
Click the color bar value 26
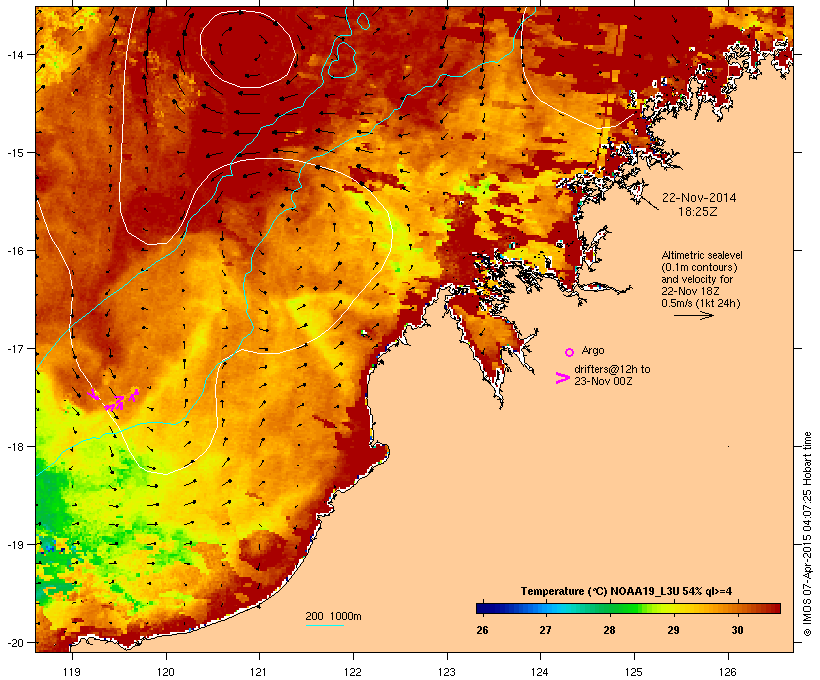pos(482,630)
